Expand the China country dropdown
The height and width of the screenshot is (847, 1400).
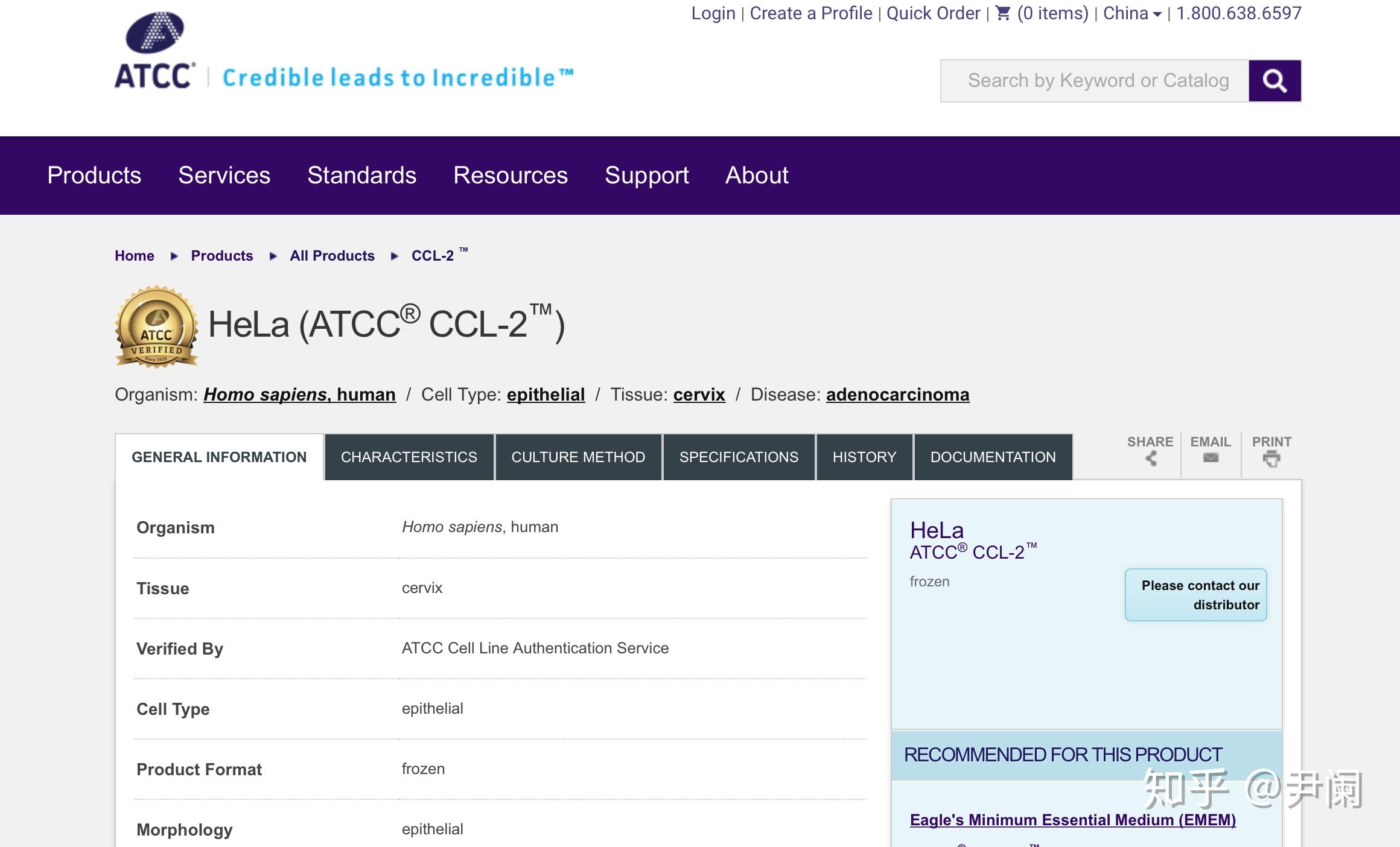coord(1131,13)
